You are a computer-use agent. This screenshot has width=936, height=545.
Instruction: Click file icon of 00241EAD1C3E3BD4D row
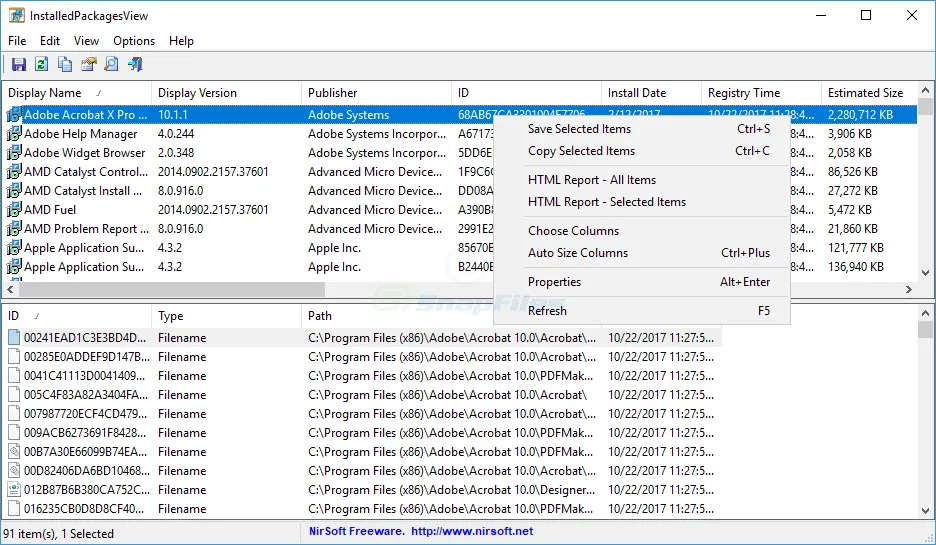tap(14, 338)
